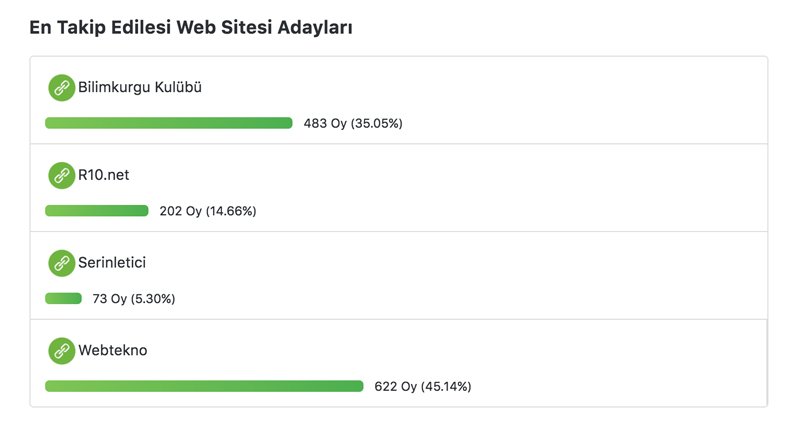Click the link icon beside Bilimkurgu Kulübü
788x425 pixels.
click(x=62, y=88)
